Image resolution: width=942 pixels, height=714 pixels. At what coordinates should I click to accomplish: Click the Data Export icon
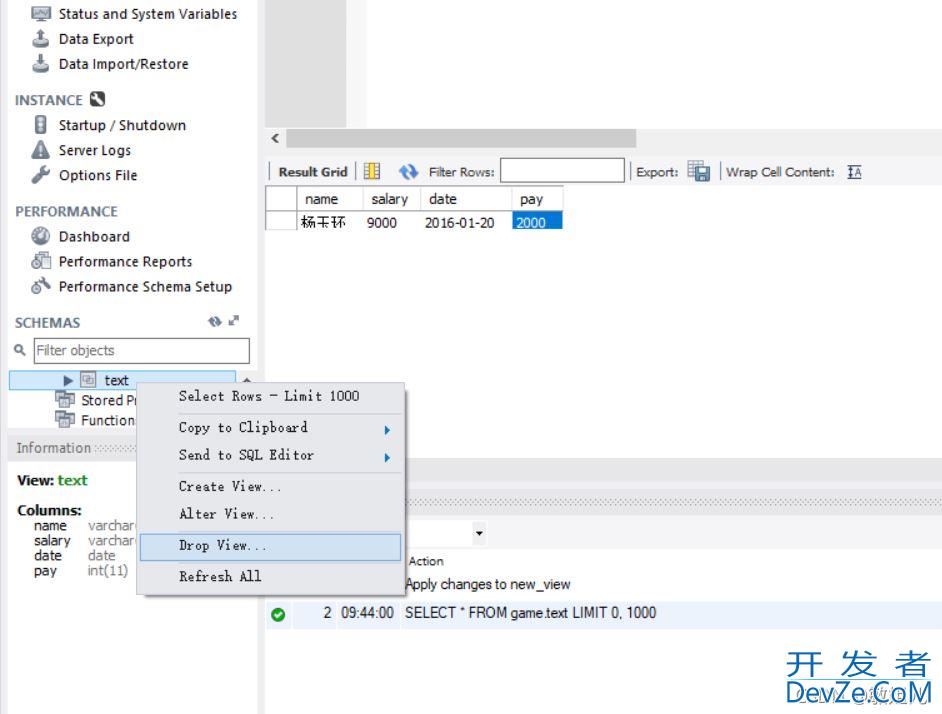[x=40, y=38]
